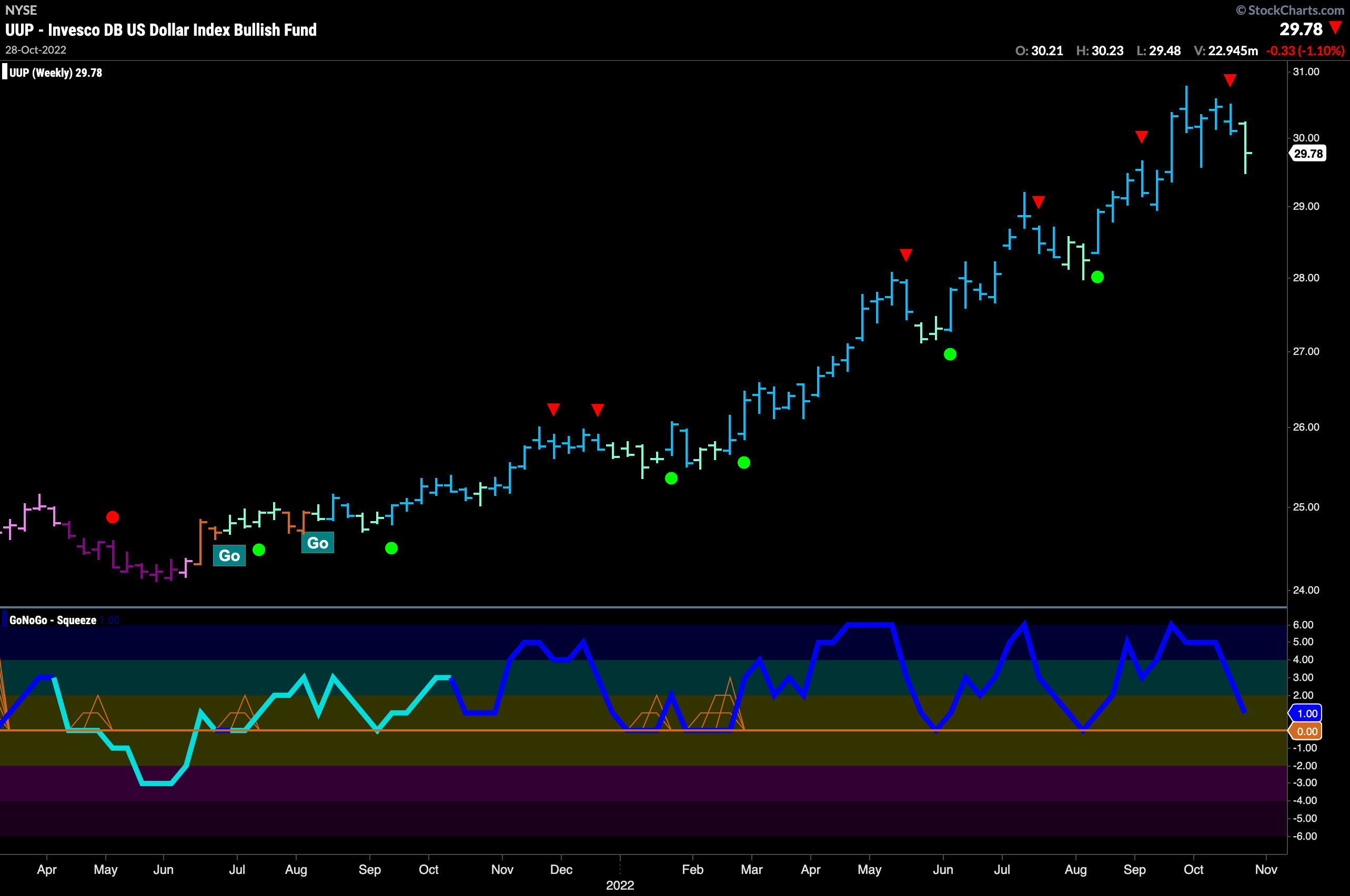Image resolution: width=1350 pixels, height=896 pixels.
Task: Click the GoNoGo - Squeeze indicator label
Action: [53, 620]
